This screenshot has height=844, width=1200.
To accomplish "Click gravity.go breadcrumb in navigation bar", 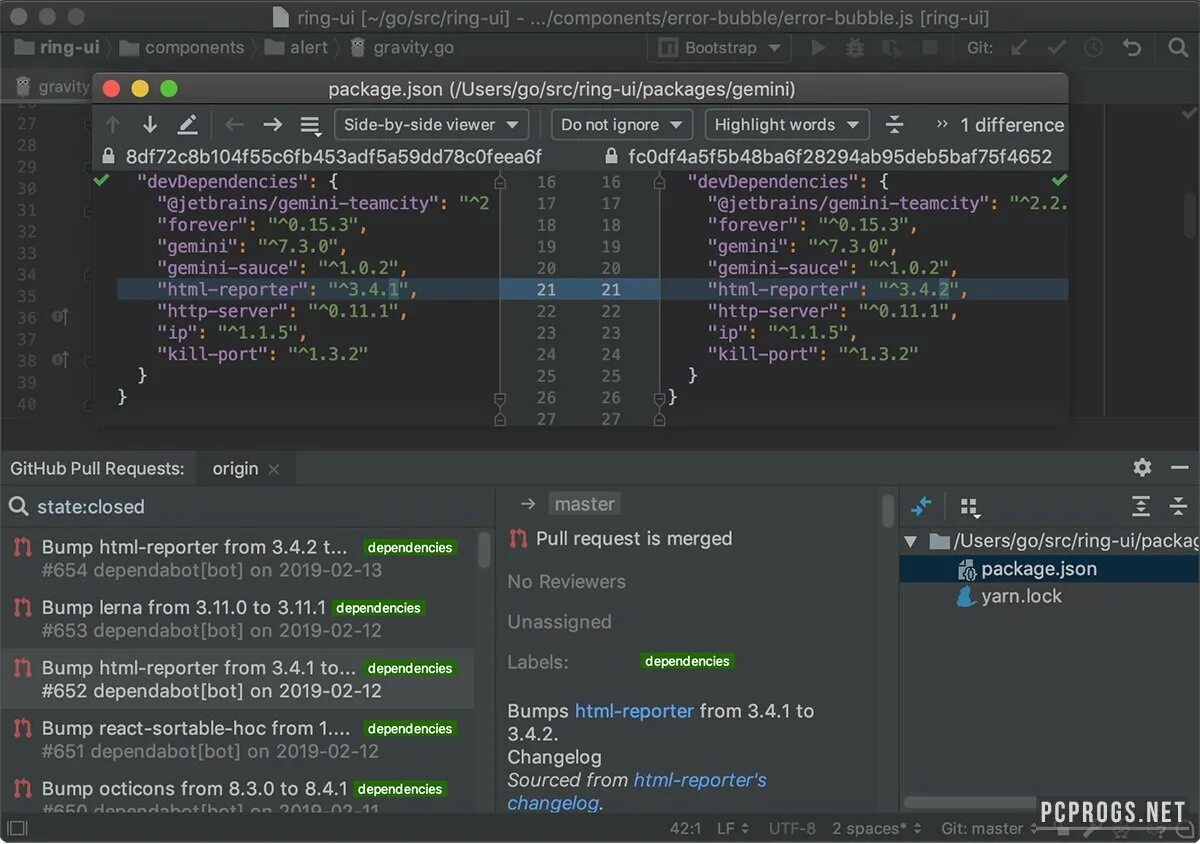I will (x=401, y=47).
